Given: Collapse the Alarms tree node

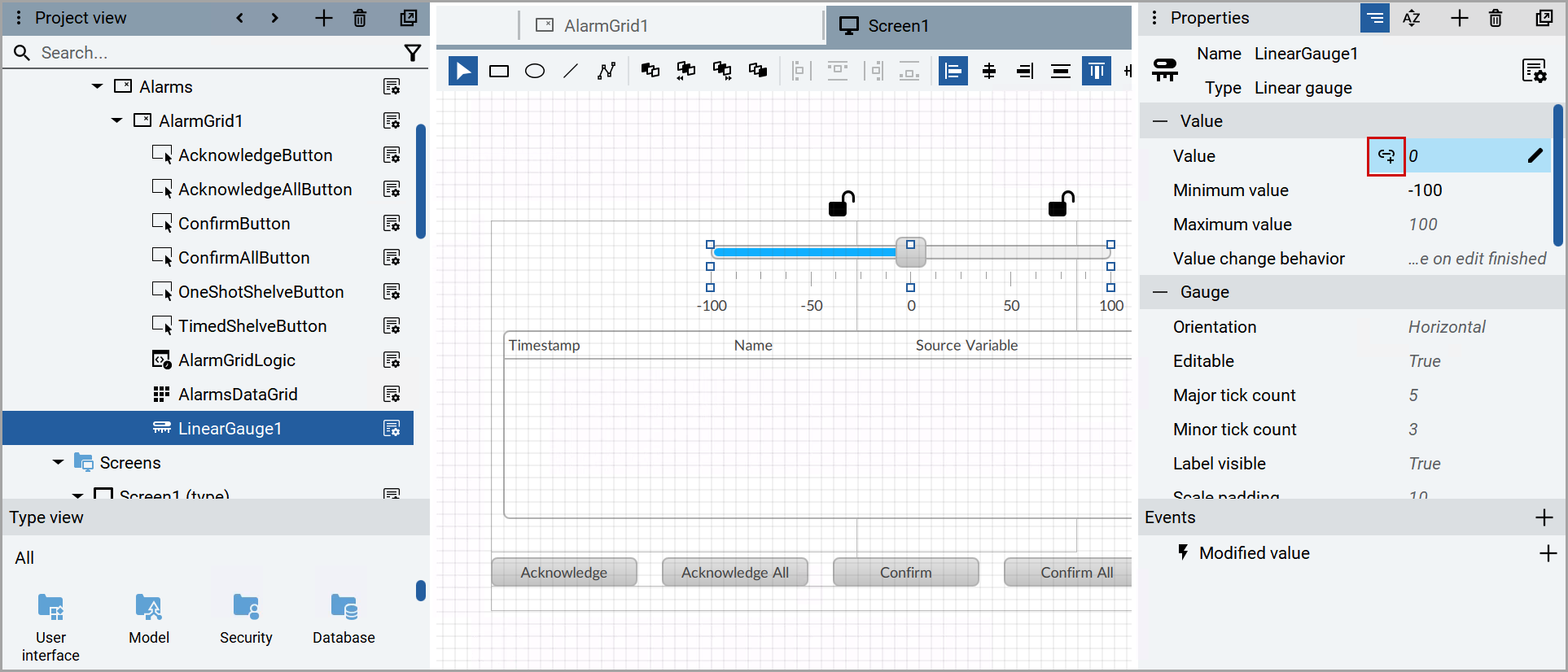Looking at the screenshot, I should (98, 86).
